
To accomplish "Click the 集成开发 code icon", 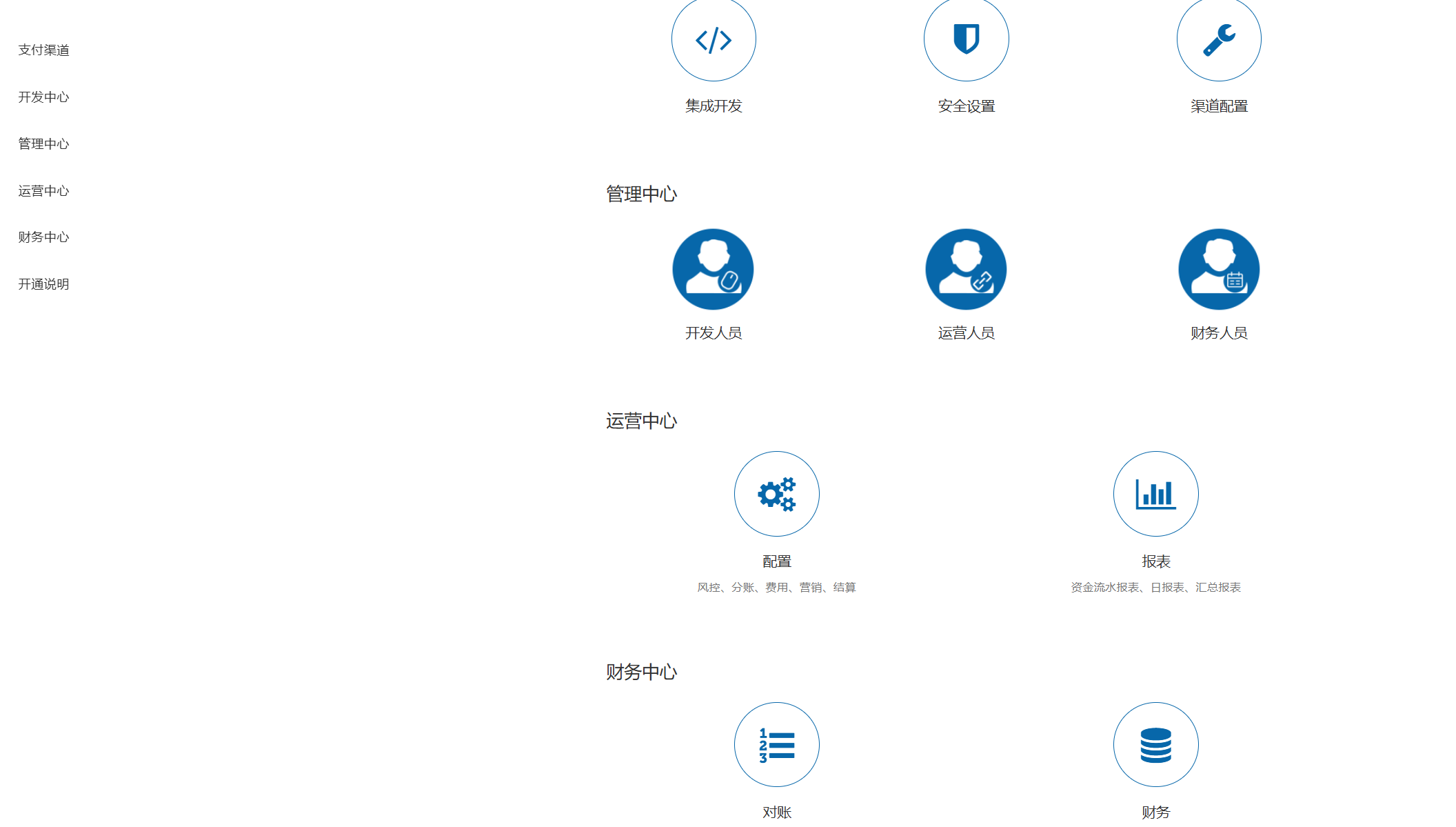I will pos(714,40).
